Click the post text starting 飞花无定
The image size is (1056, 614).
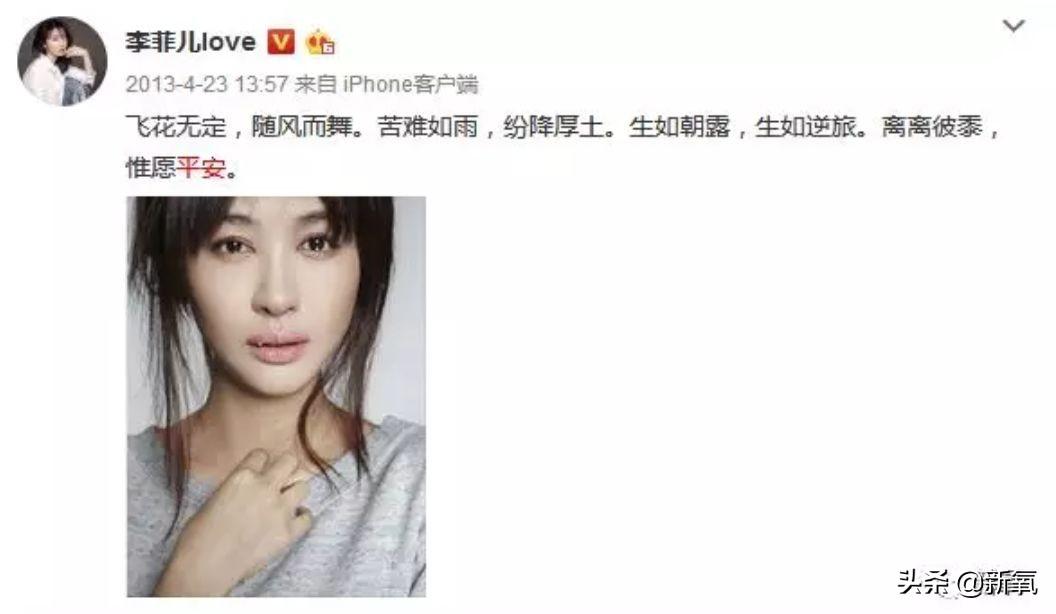(563, 147)
